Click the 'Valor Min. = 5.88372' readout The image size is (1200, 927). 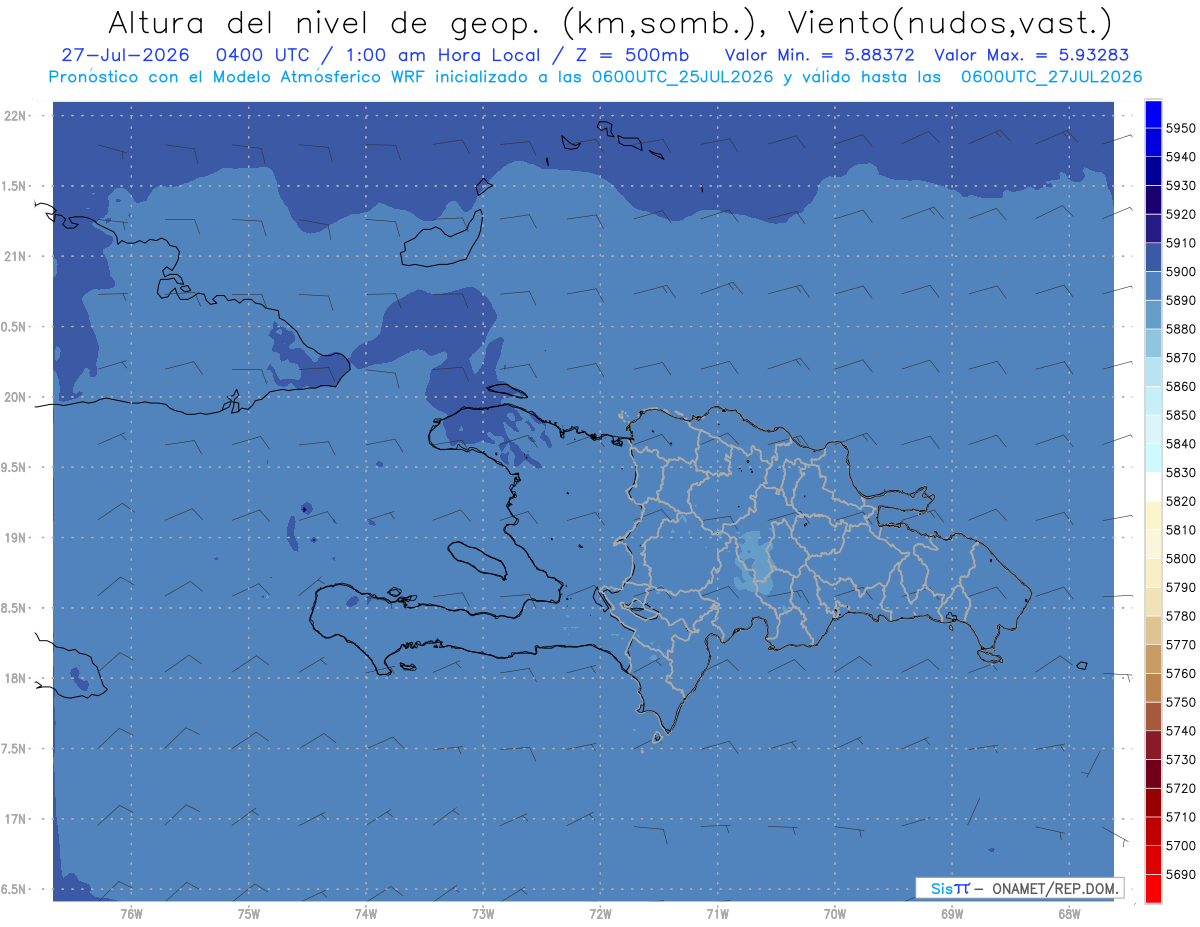pyautogui.click(x=819, y=55)
